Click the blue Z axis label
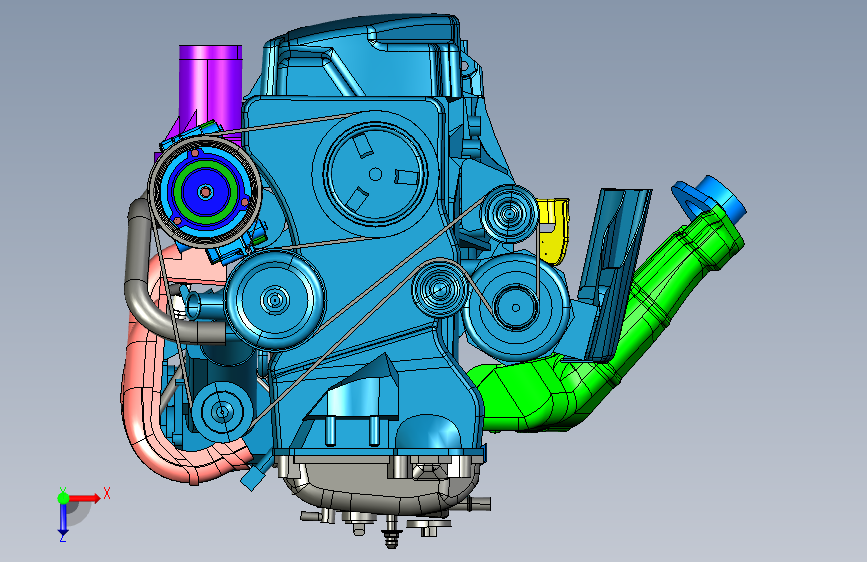The width and height of the screenshot is (867, 562). click(x=63, y=538)
